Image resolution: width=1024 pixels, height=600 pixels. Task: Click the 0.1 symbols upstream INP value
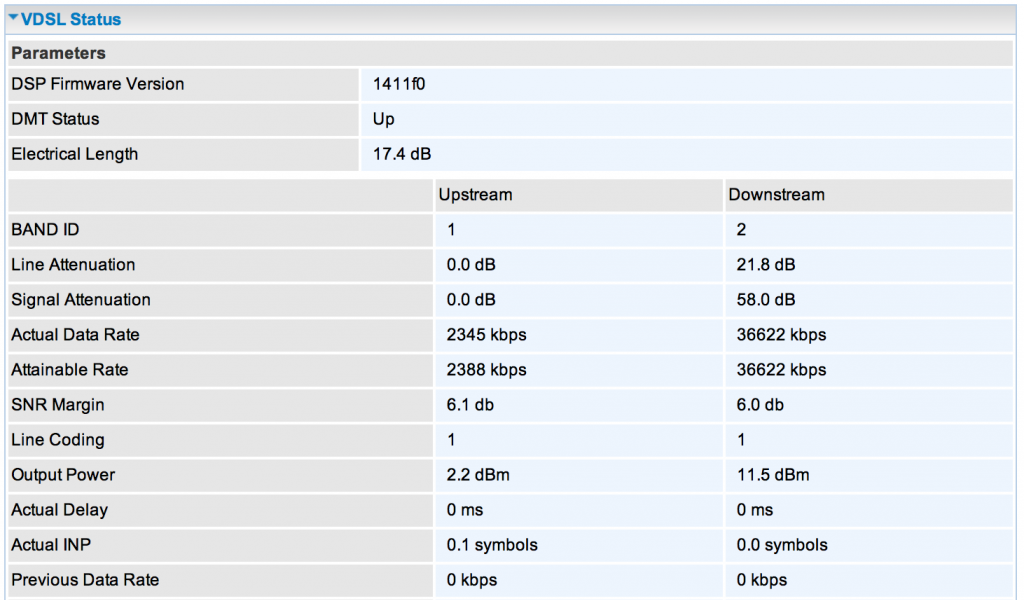492,545
